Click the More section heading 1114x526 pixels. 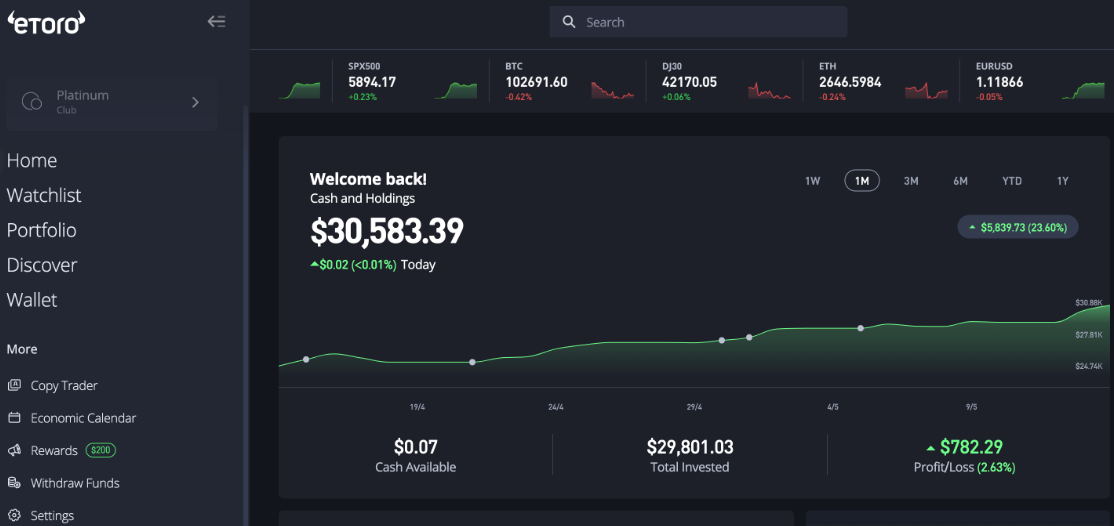(x=22, y=350)
